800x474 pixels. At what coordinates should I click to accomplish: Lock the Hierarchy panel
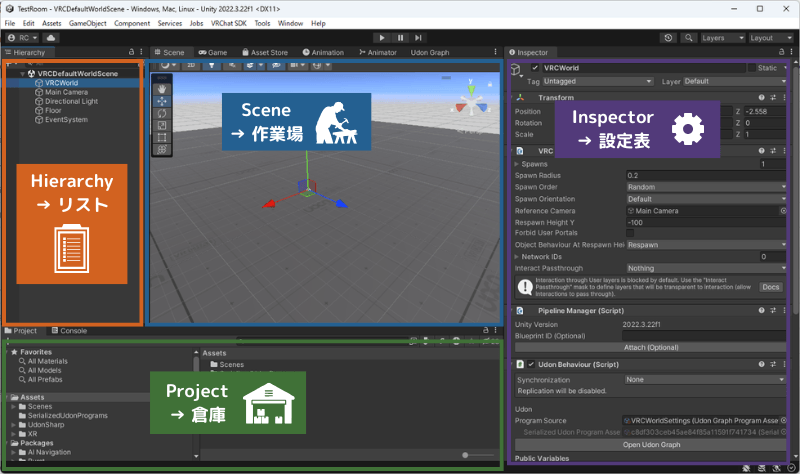click(x=131, y=52)
